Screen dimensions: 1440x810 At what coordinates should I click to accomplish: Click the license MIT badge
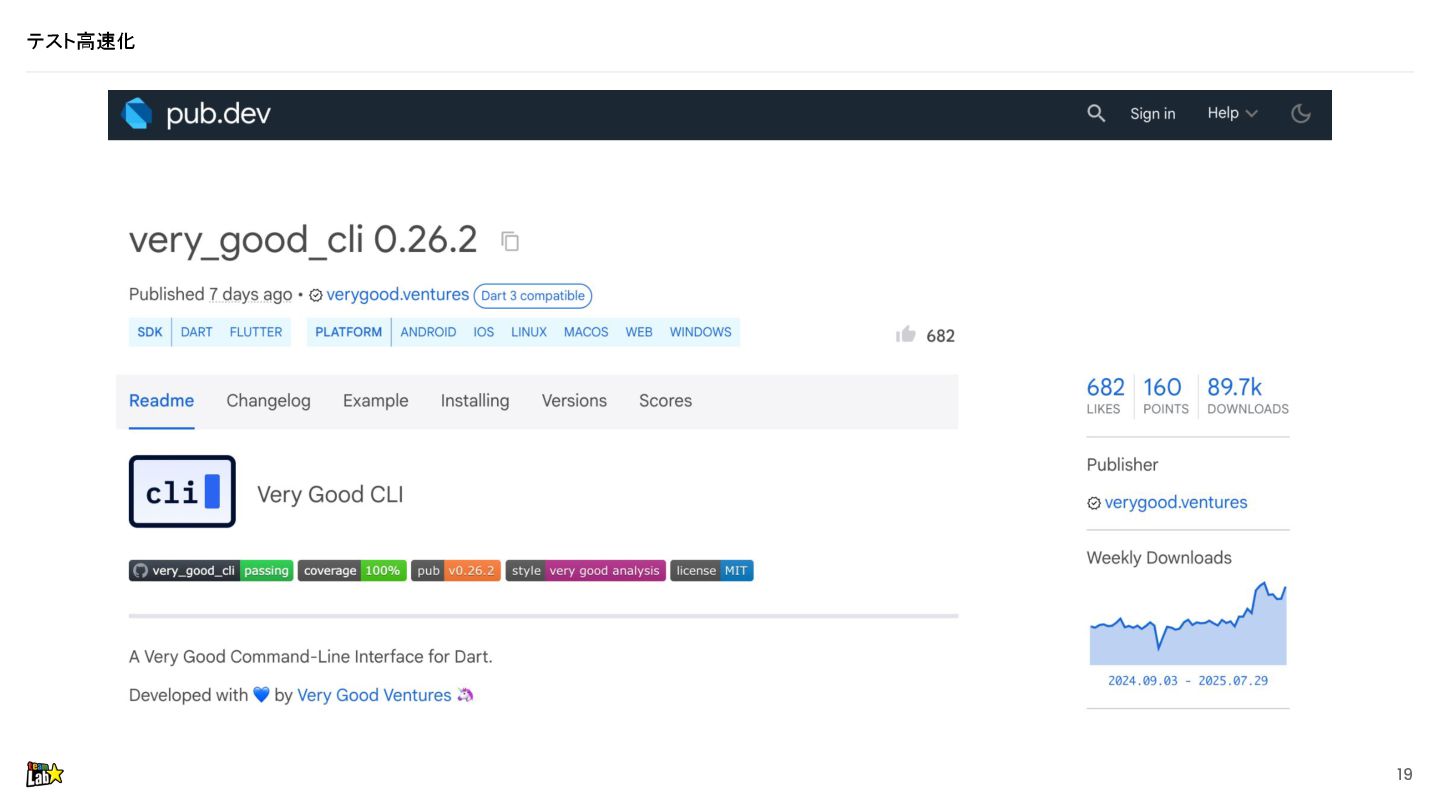[712, 571]
